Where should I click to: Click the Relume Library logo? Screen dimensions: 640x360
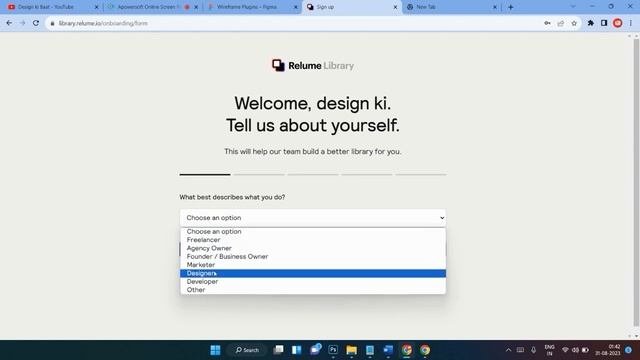313,65
